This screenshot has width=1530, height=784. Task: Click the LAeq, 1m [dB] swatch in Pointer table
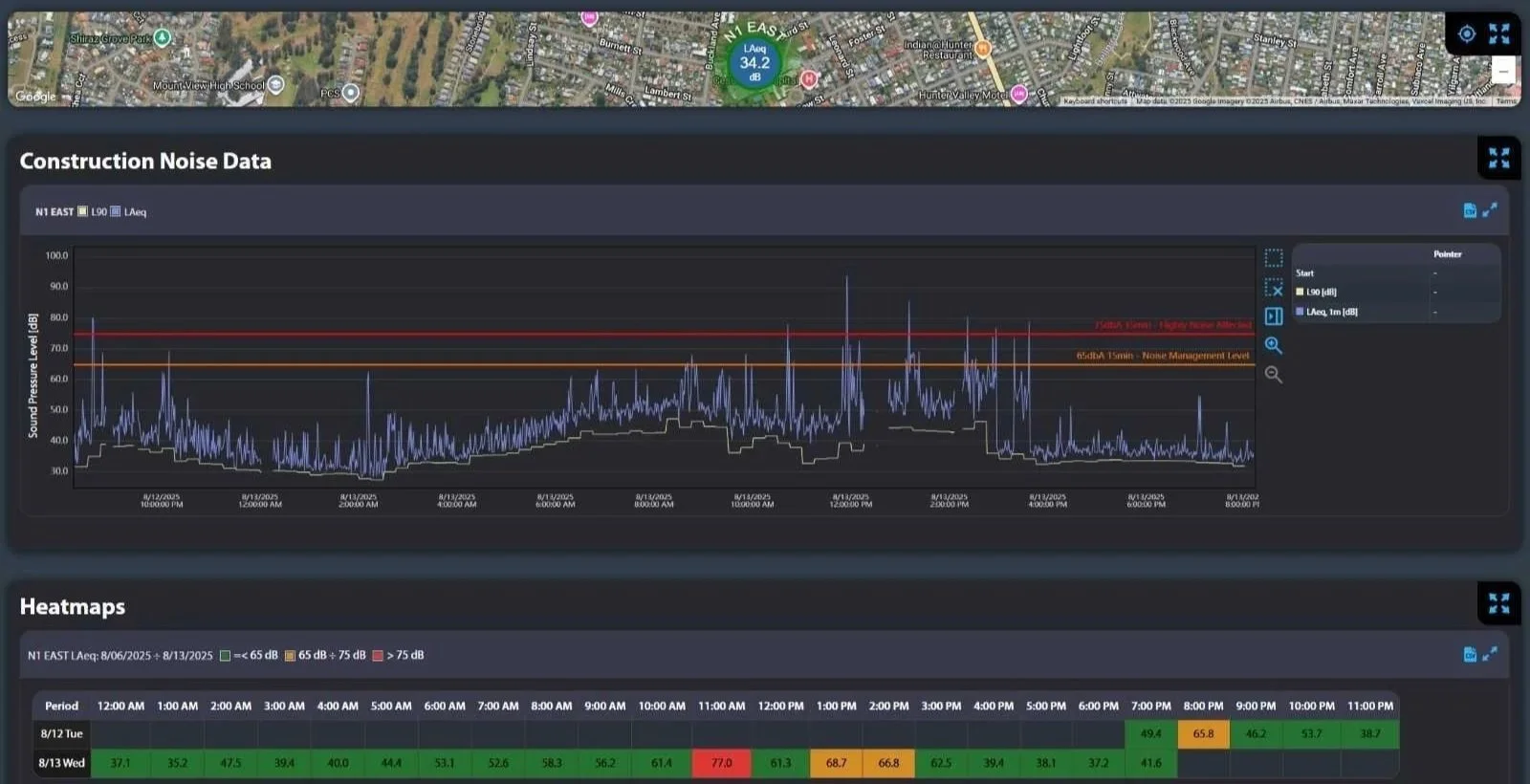tap(1300, 312)
